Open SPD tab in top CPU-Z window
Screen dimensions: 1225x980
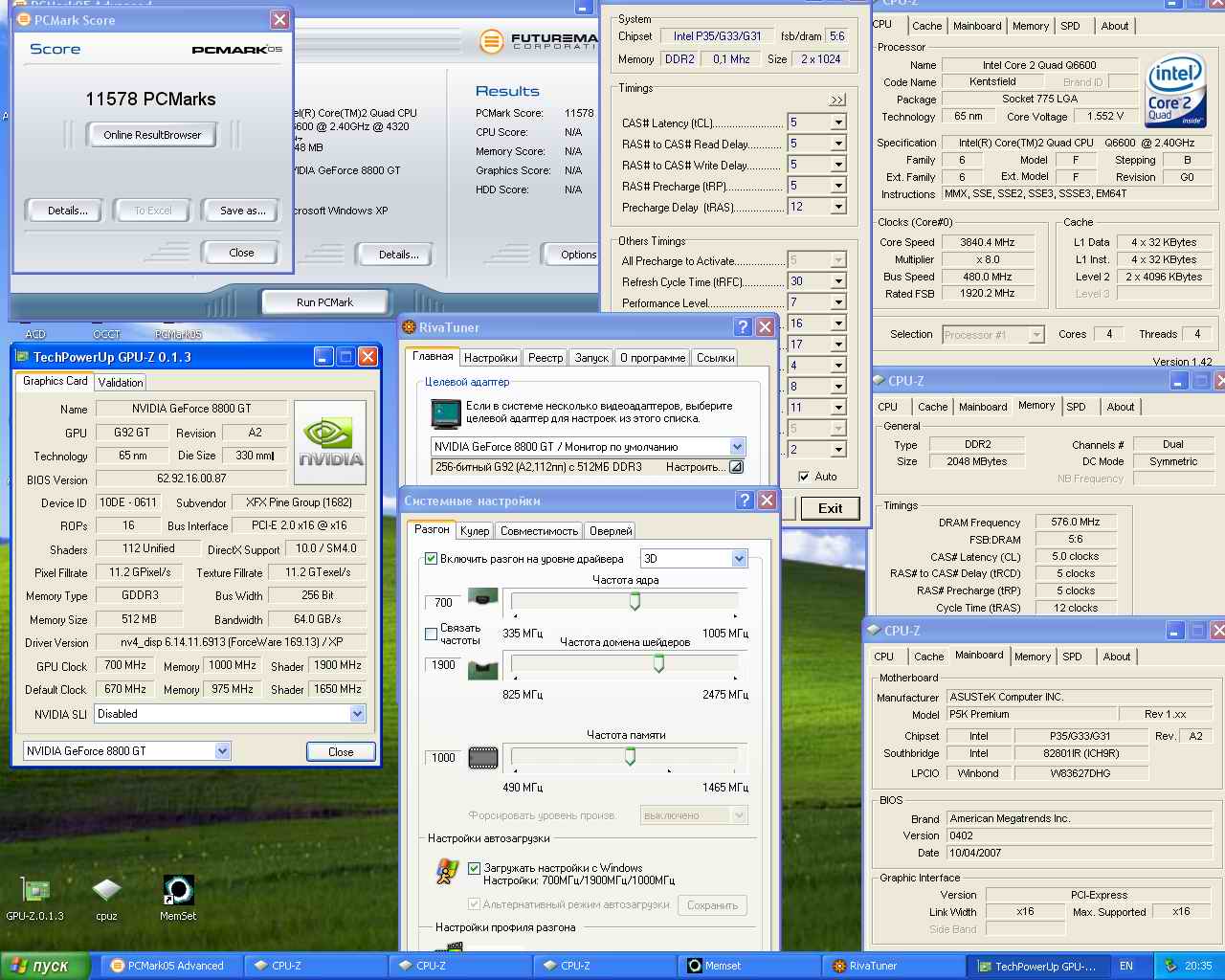1071,26
